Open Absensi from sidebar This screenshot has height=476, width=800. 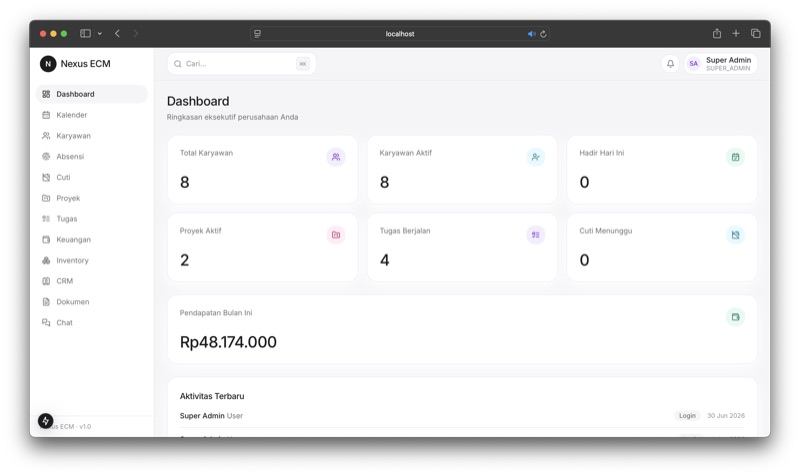tap(92, 157)
